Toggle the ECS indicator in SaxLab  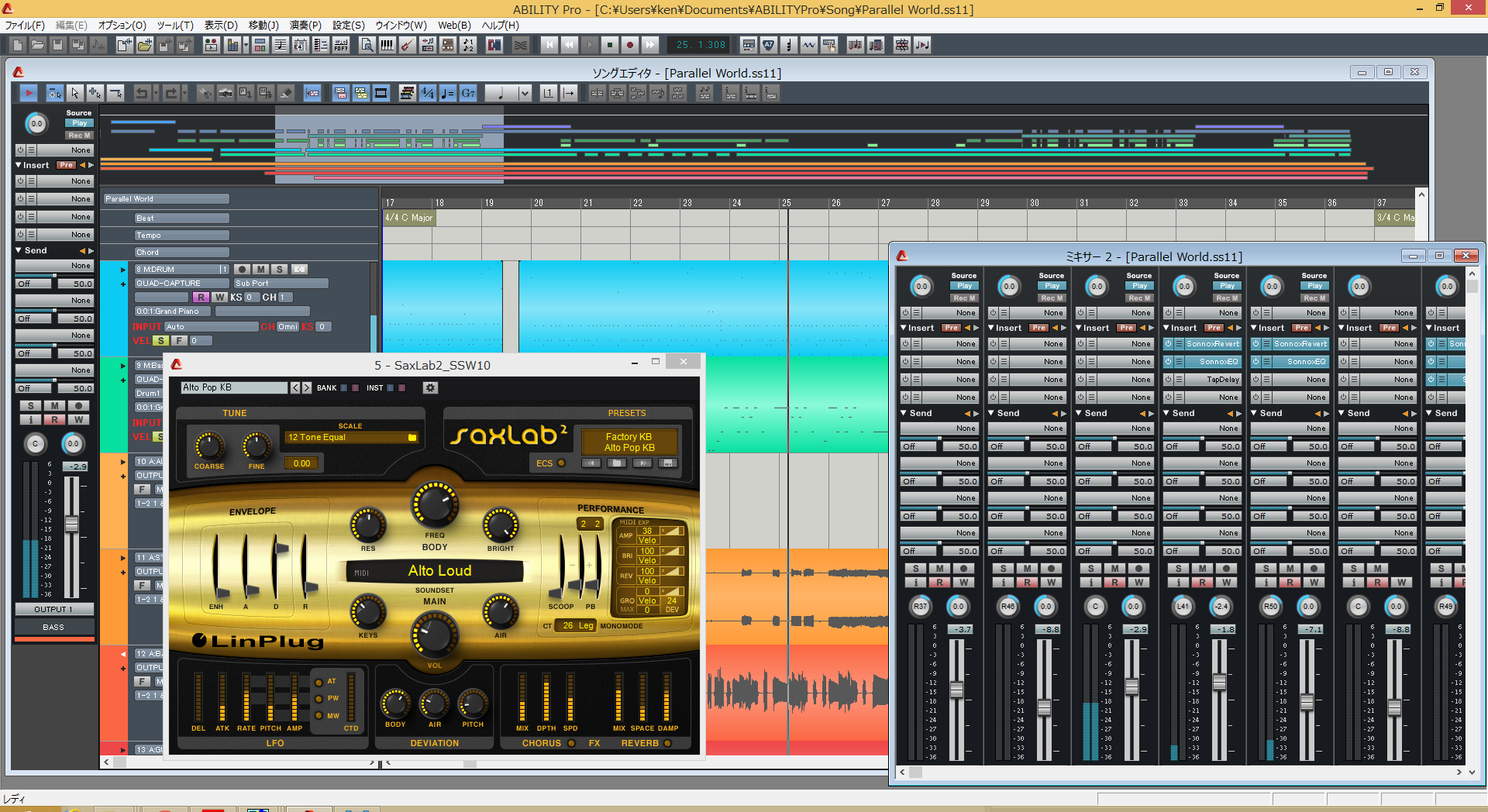(561, 463)
